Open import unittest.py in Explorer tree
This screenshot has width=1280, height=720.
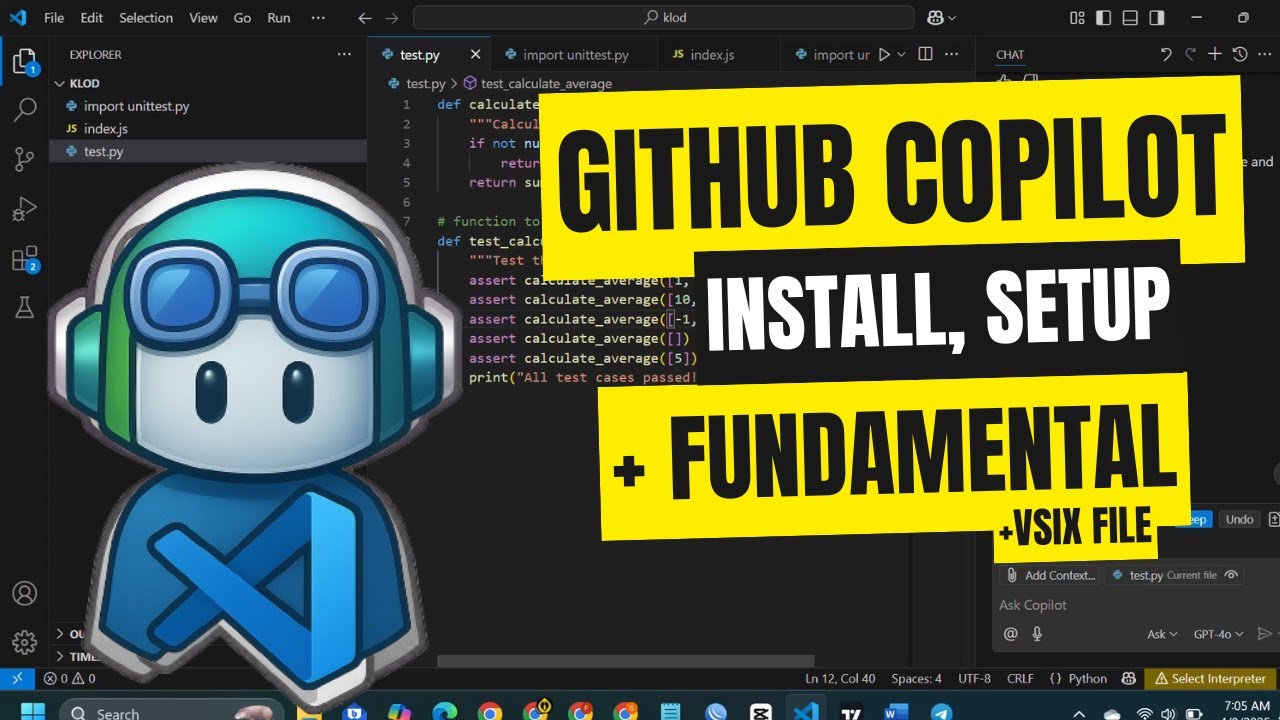click(136, 106)
